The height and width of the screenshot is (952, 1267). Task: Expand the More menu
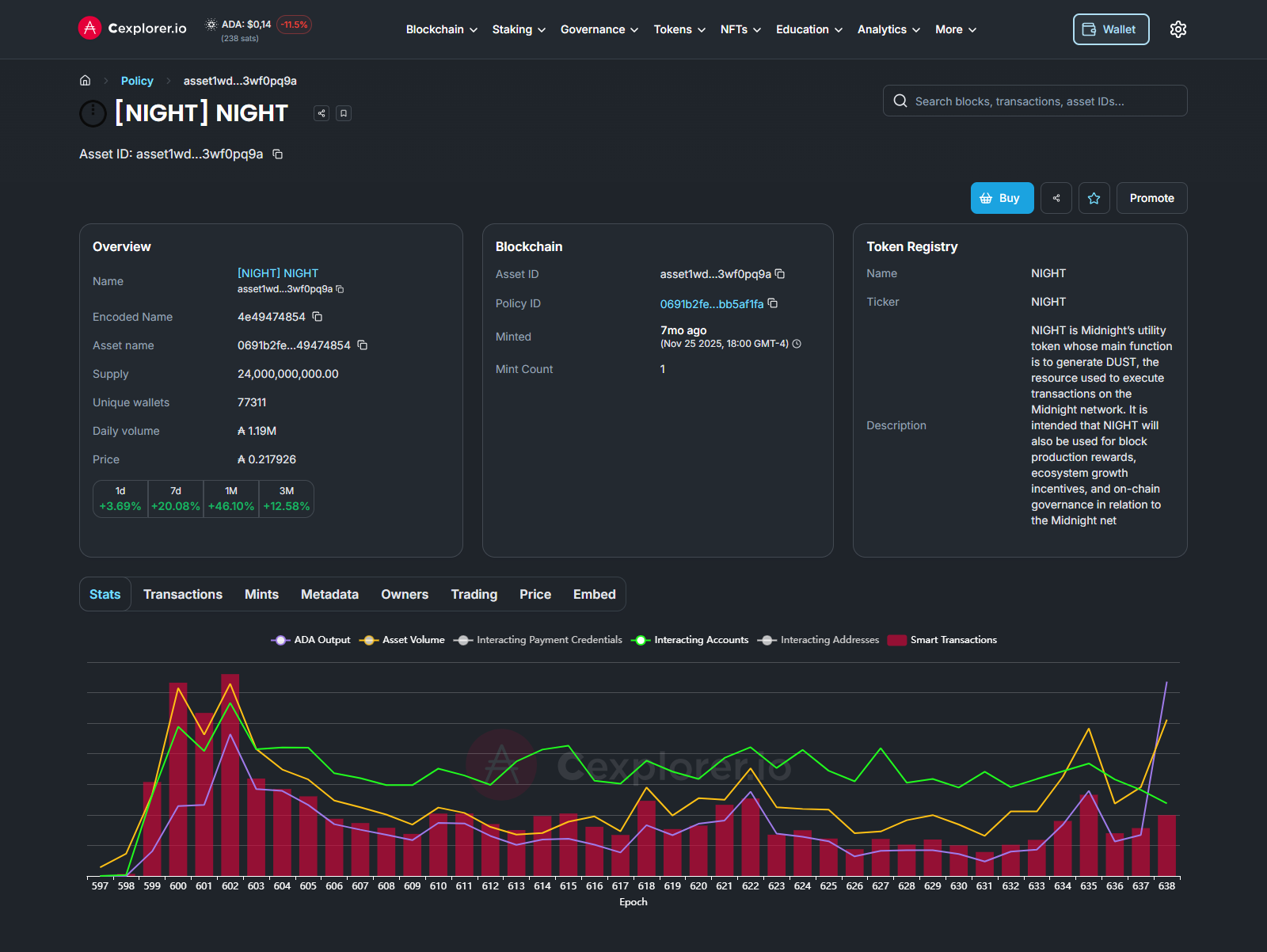(x=956, y=29)
